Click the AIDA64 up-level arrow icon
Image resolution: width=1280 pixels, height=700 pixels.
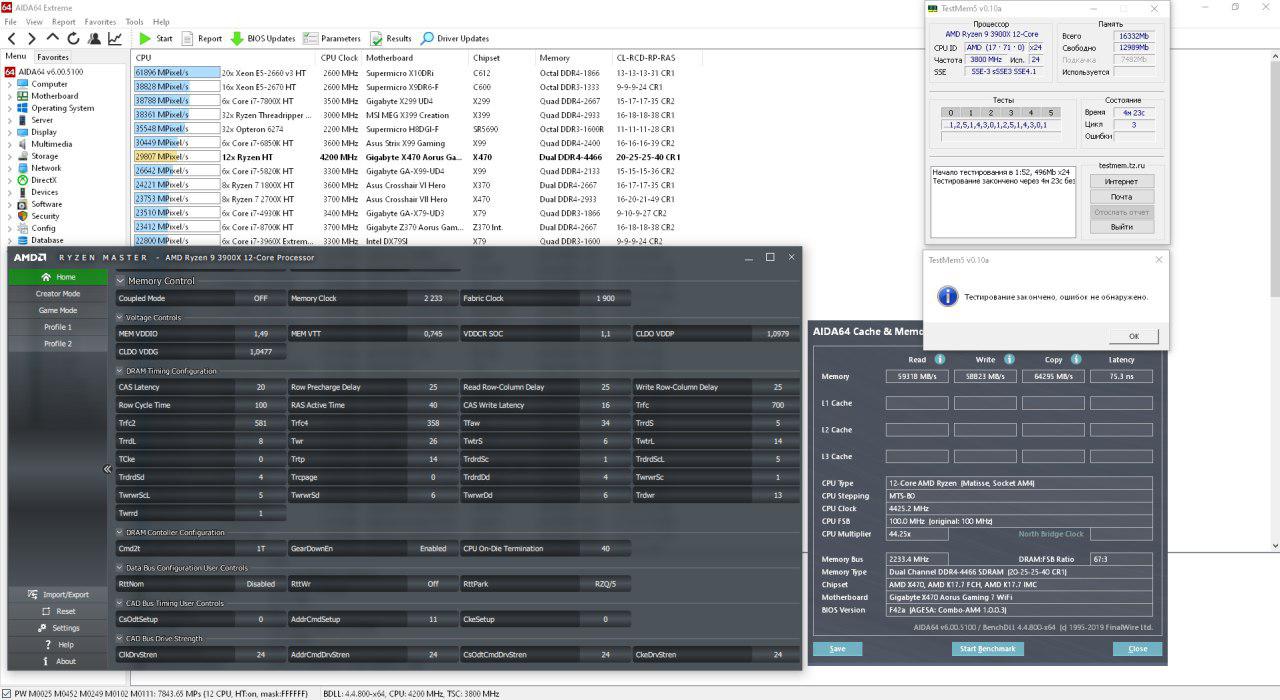coord(53,39)
